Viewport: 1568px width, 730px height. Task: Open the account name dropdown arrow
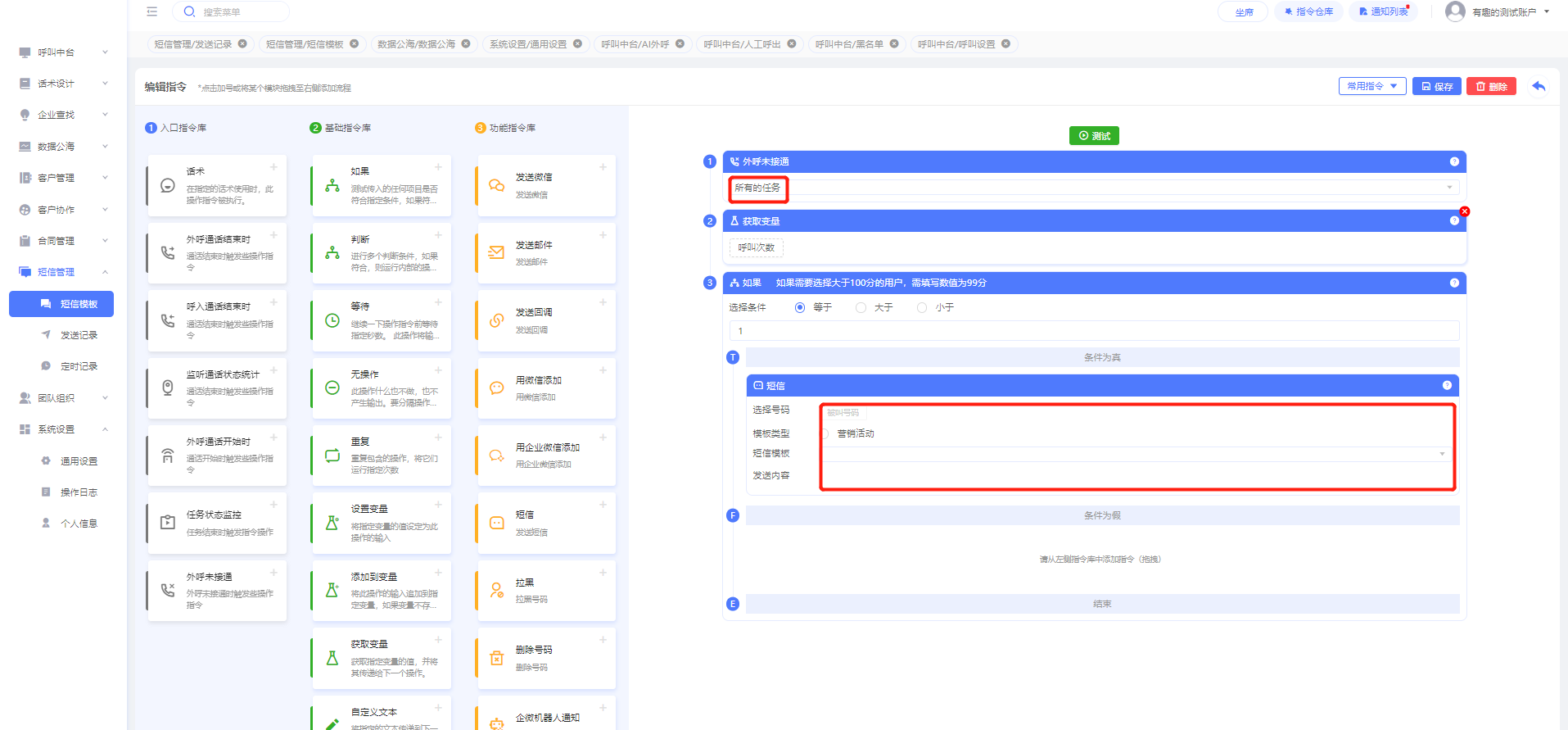(1547, 11)
